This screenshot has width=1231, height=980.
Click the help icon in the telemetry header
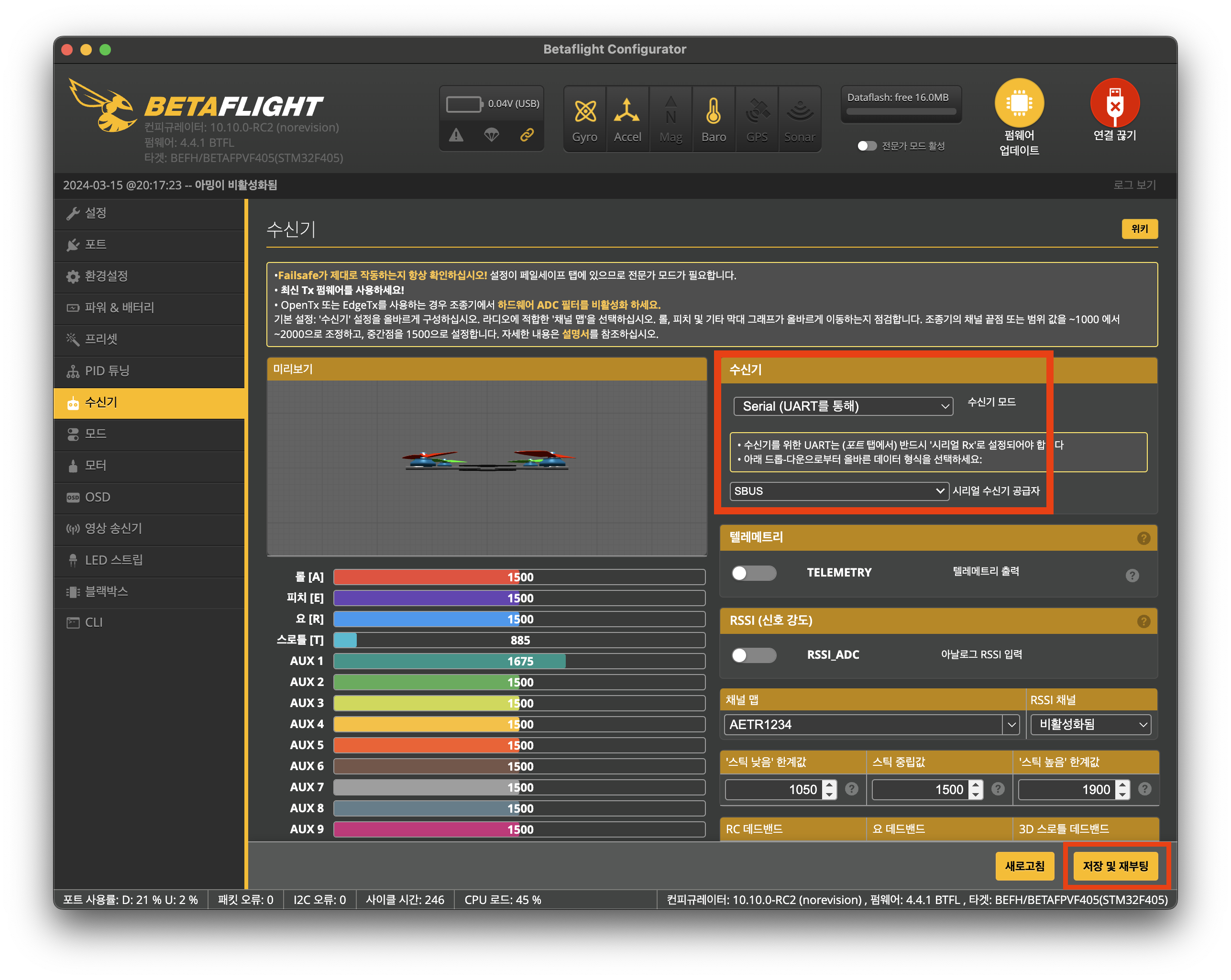point(1143,538)
